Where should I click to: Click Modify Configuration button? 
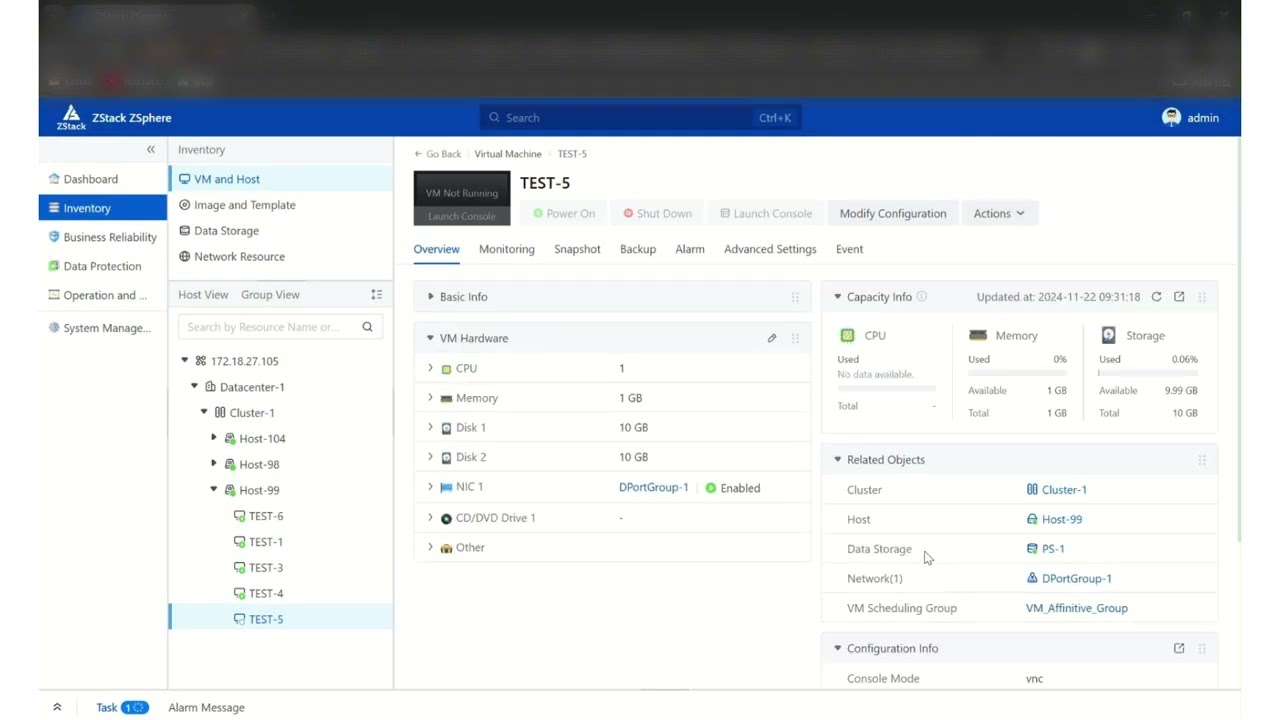pyautogui.click(x=893, y=213)
